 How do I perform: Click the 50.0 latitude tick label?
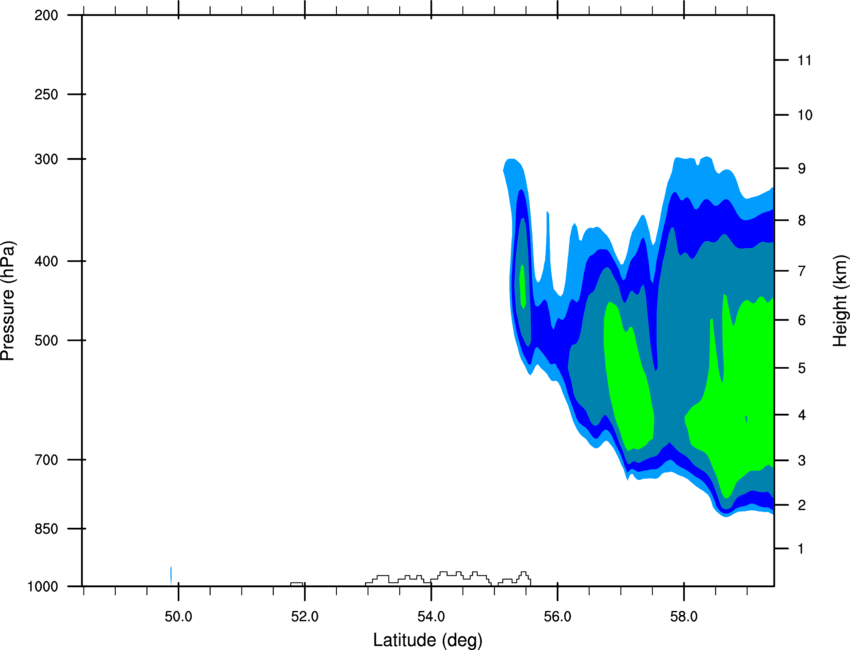pos(178,617)
